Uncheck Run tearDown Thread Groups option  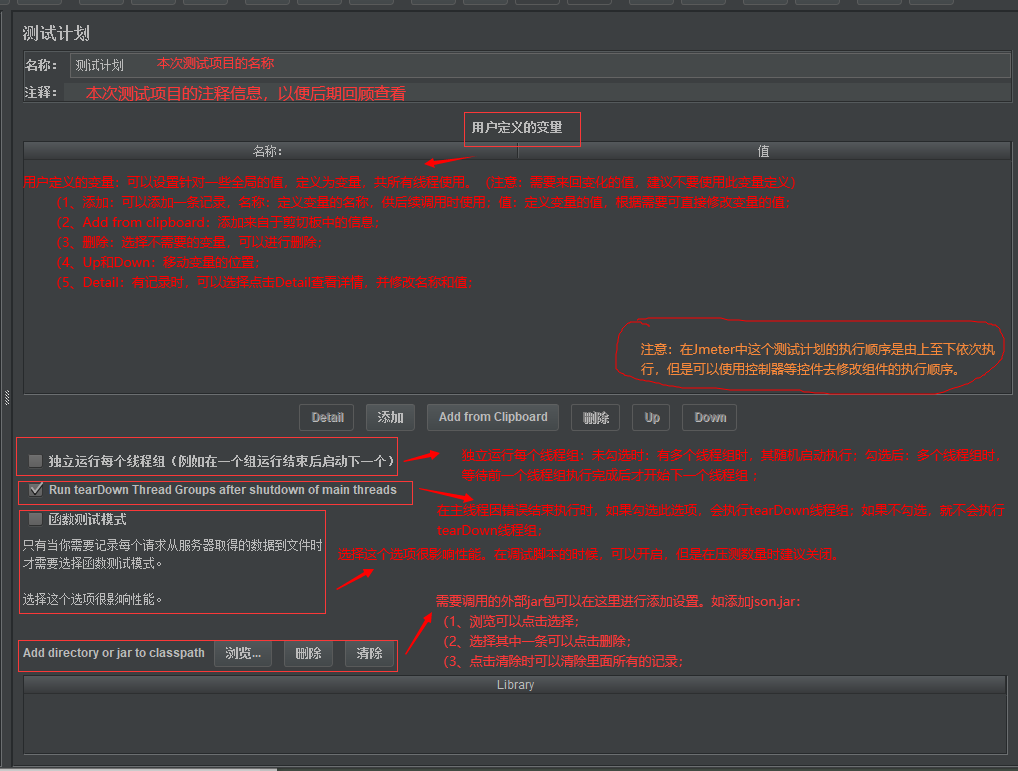[36, 489]
